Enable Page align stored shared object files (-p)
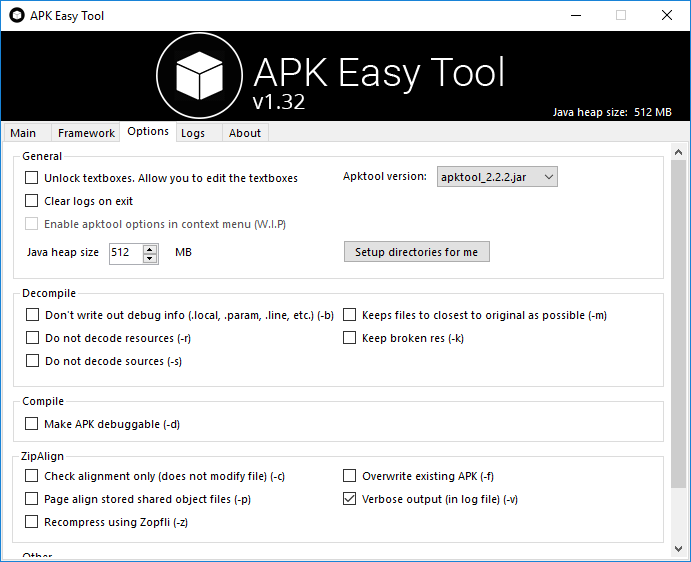The image size is (691, 562). [x=31, y=499]
